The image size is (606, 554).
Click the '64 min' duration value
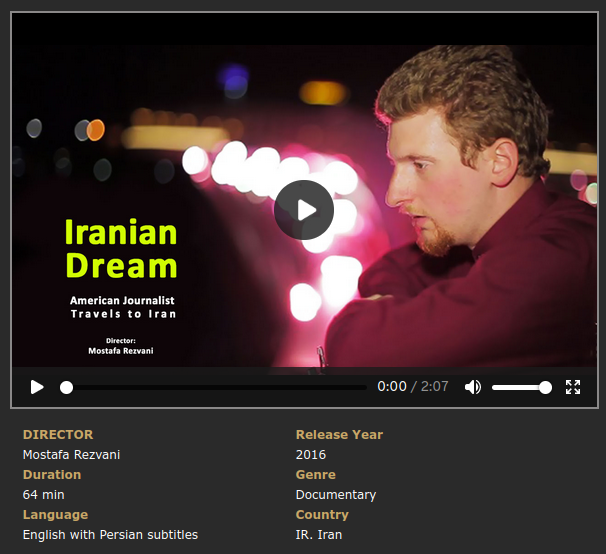(45, 495)
